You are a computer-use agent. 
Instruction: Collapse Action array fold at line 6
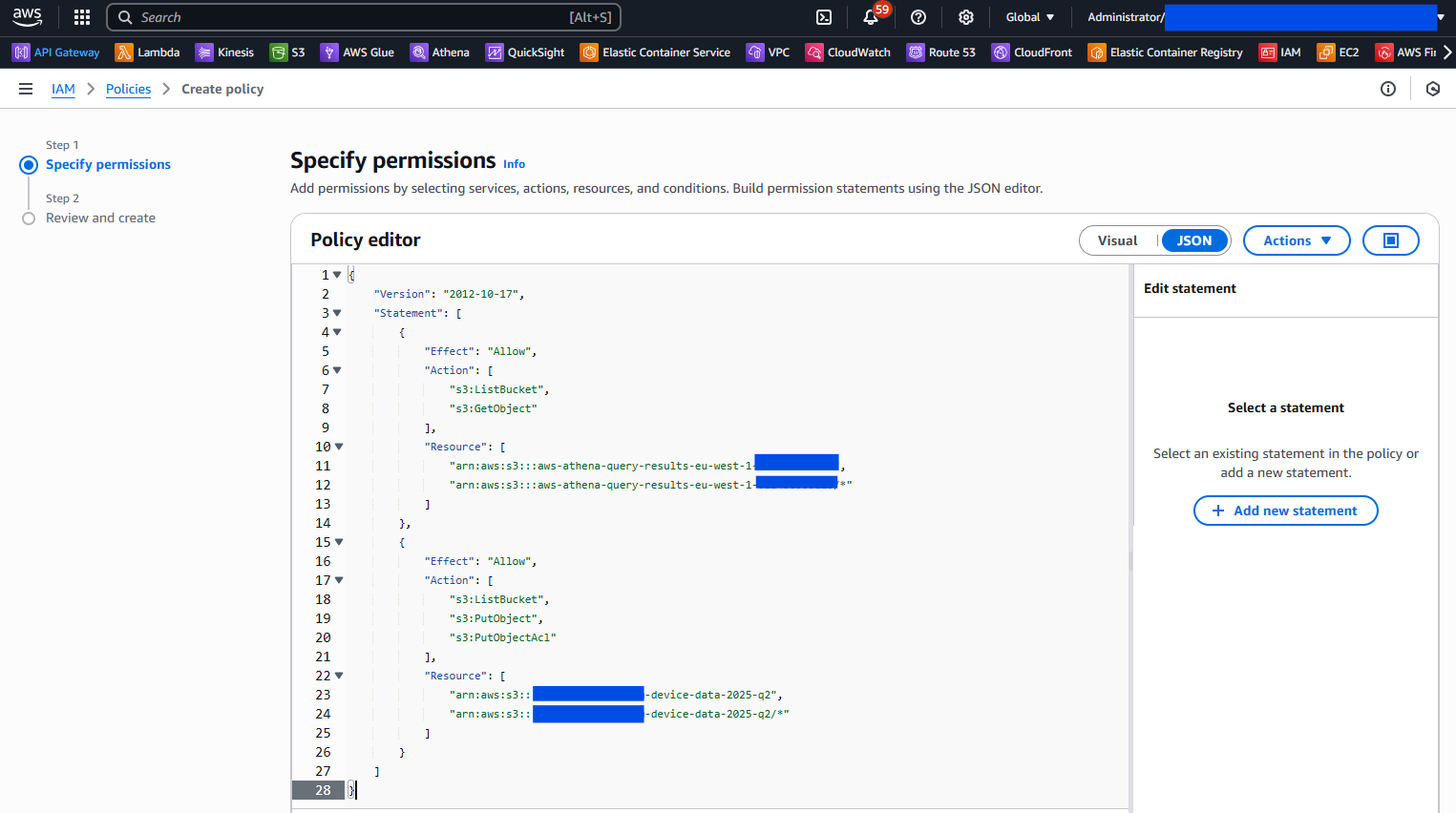coord(337,370)
